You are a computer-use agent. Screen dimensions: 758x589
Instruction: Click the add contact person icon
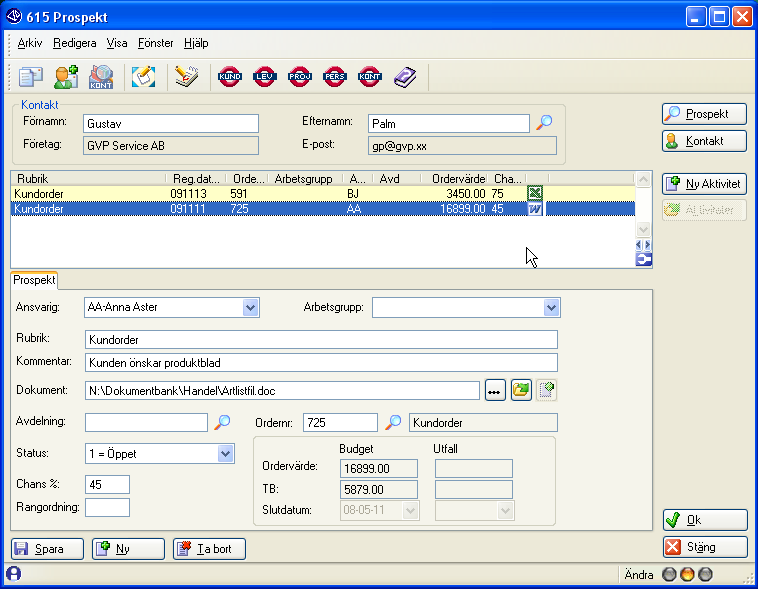(66, 76)
